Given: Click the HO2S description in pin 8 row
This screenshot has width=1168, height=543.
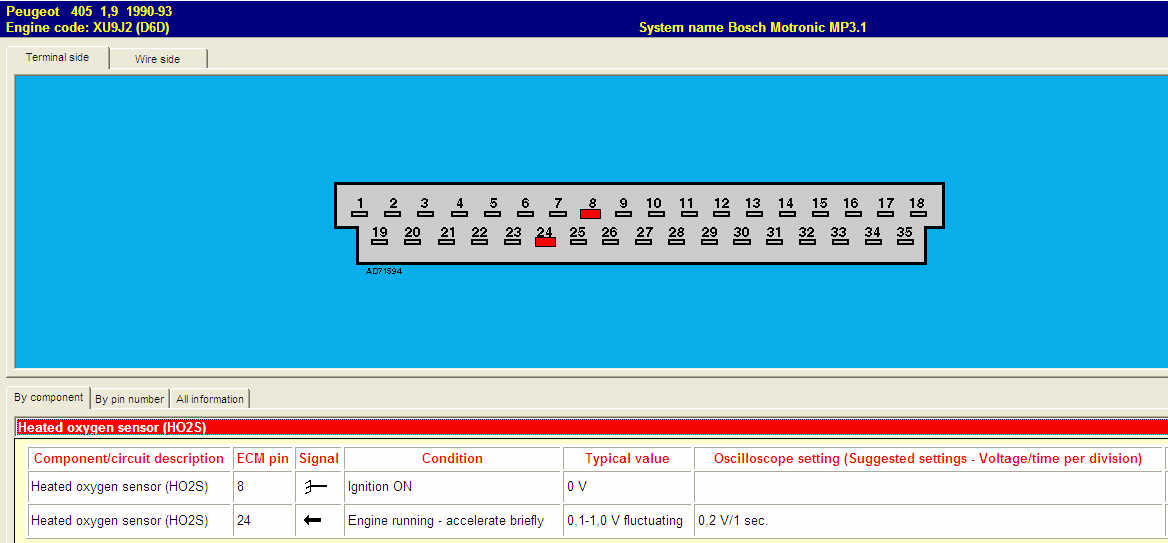Looking at the screenshot, I should point(129,487).
